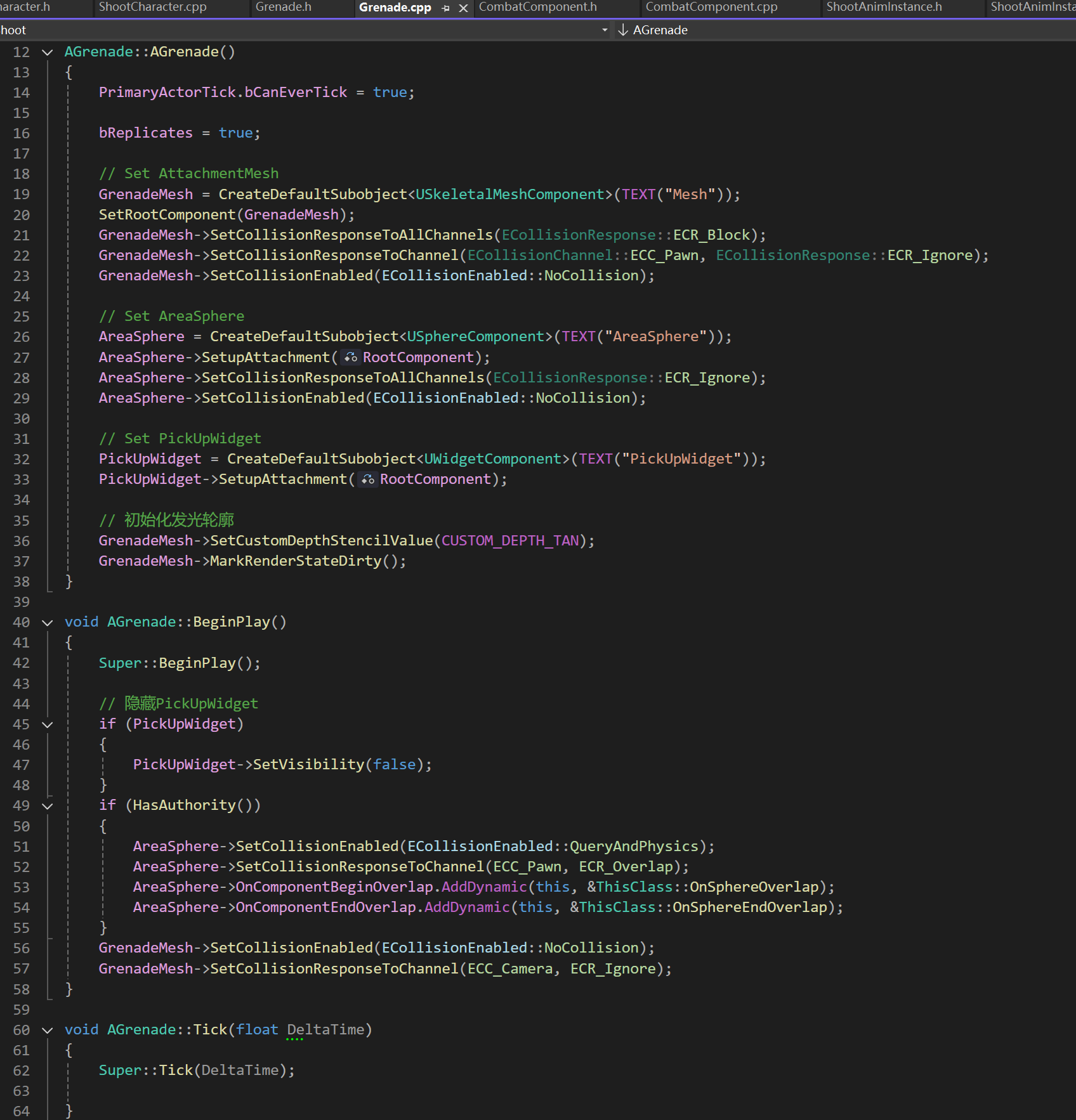This screenshot has width=1076, height=1120.
Task: Click the "// Set AreaSphere" comment
Action: point(171,316)
